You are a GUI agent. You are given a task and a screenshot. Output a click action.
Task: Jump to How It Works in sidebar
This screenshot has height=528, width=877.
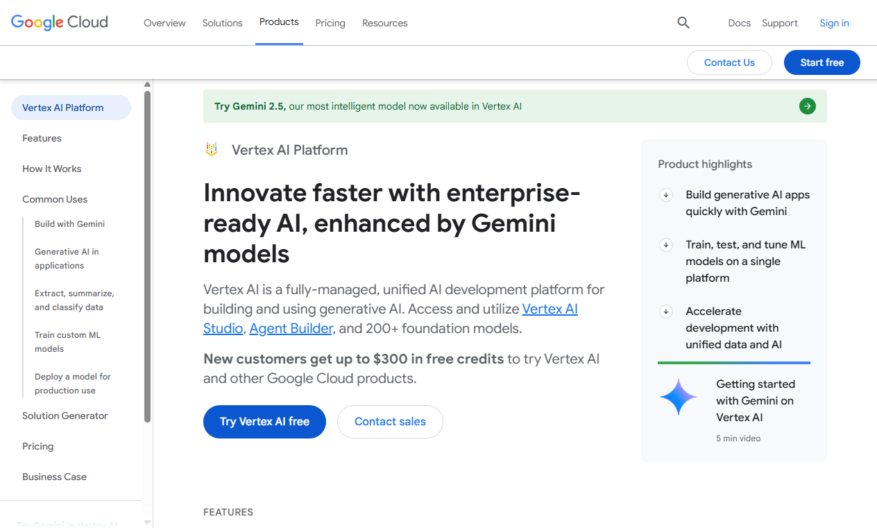(x=51, y=169)
